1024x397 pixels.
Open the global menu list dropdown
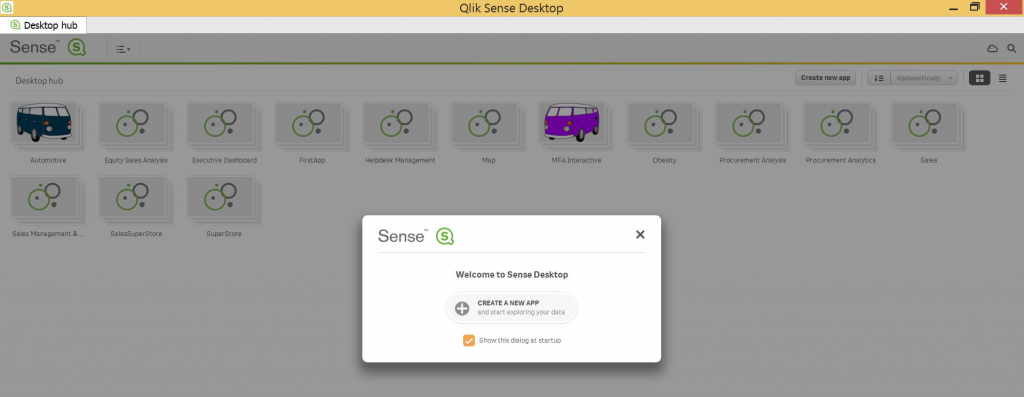pos(123,49)
